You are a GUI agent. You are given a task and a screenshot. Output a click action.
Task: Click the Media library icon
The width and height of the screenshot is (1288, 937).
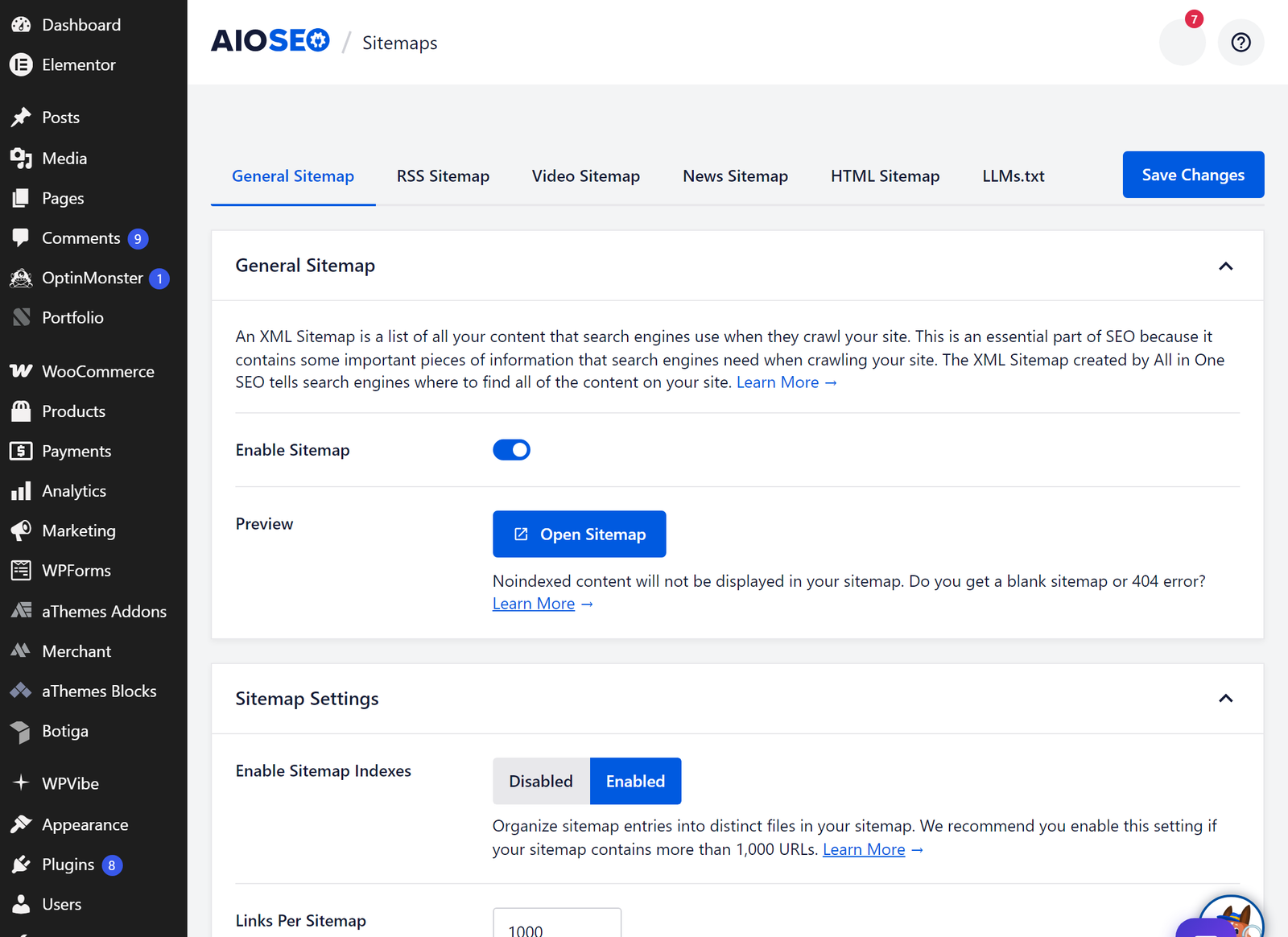[x=21, y=159]
